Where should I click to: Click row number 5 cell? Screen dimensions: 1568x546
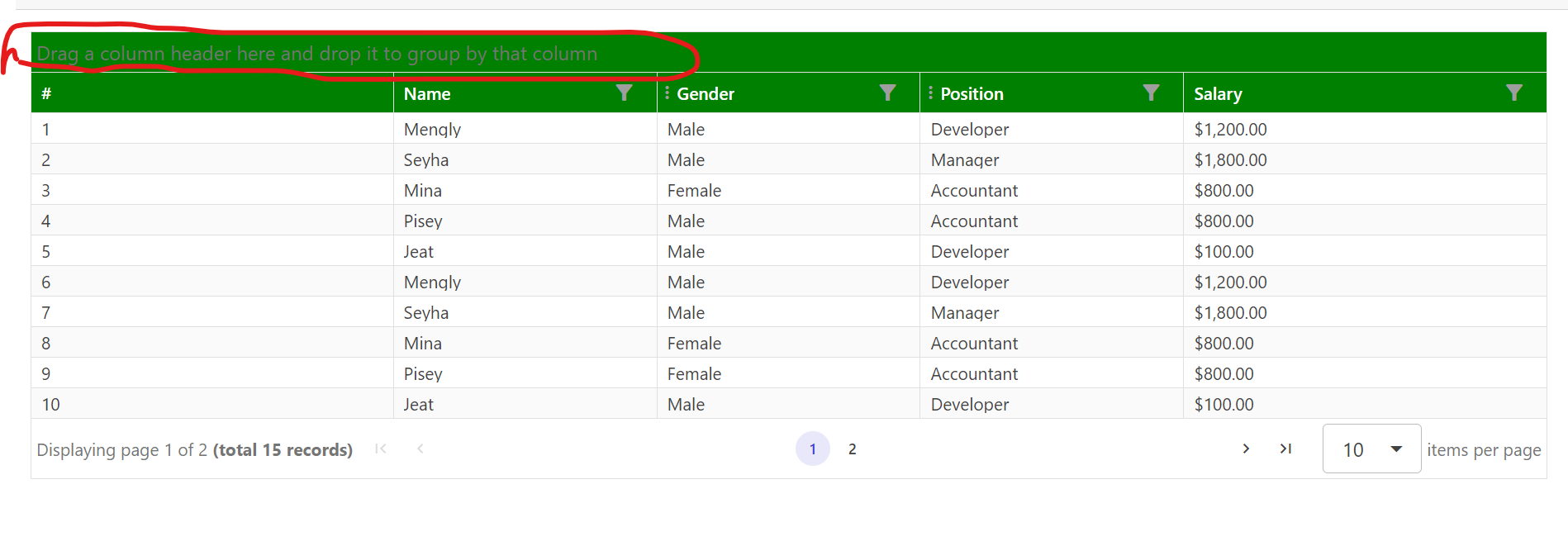(x=212, y=251)
